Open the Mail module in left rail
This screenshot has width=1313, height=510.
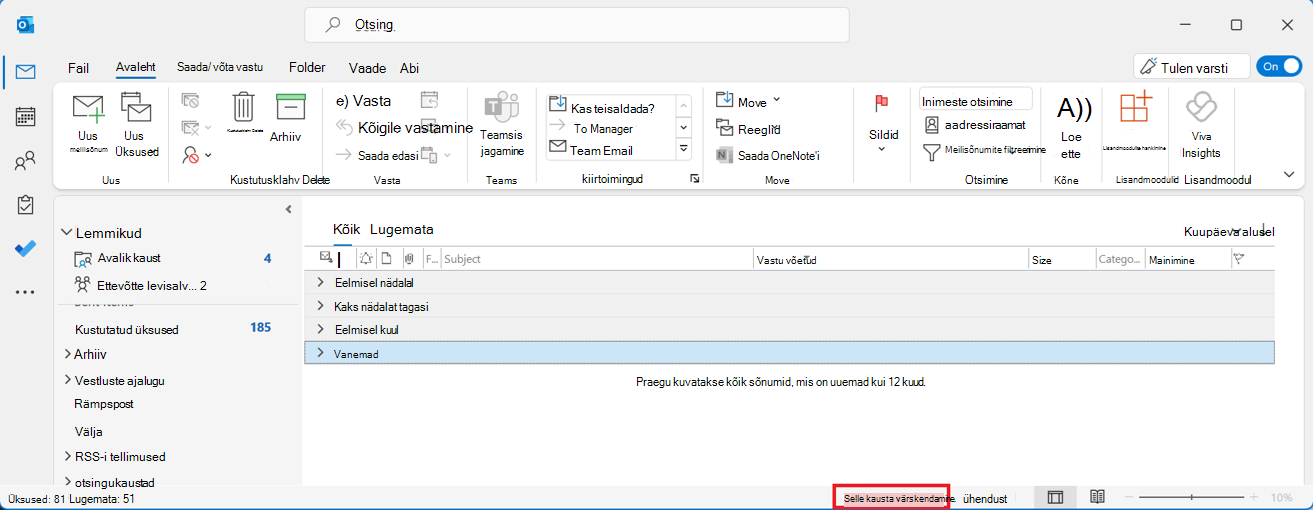click(26, 72)
